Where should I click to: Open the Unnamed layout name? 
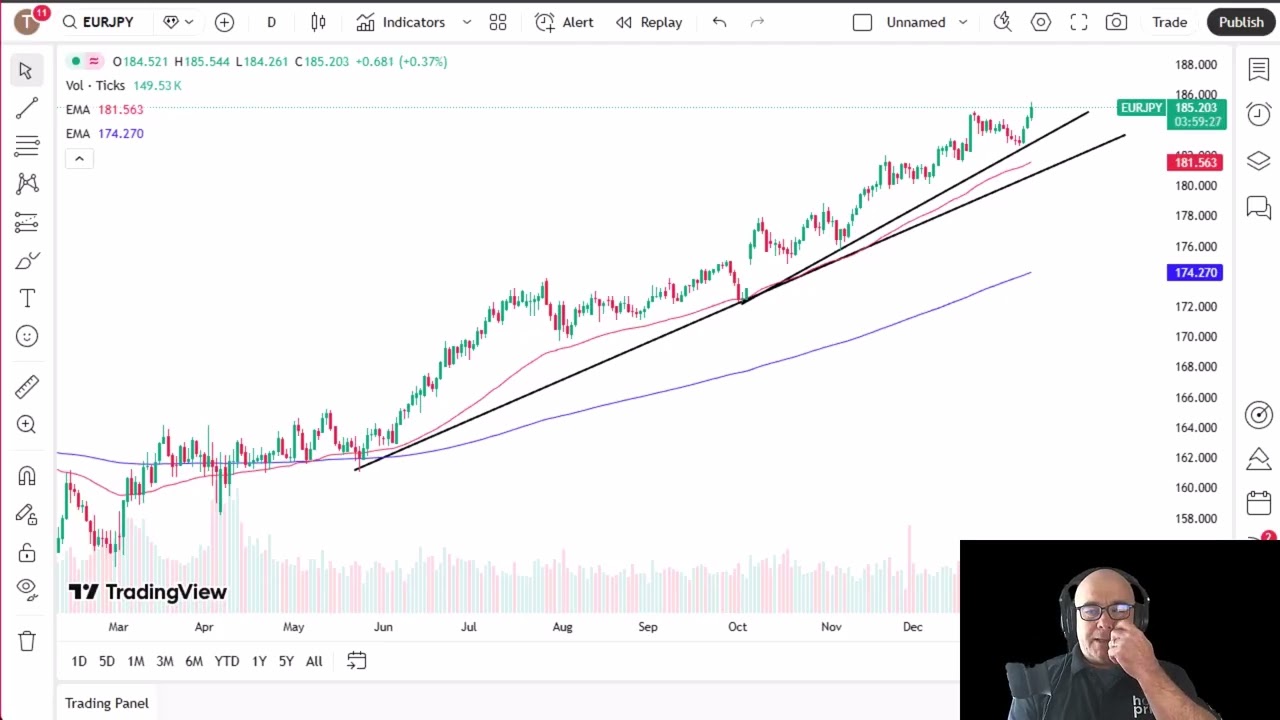(915, 22)
